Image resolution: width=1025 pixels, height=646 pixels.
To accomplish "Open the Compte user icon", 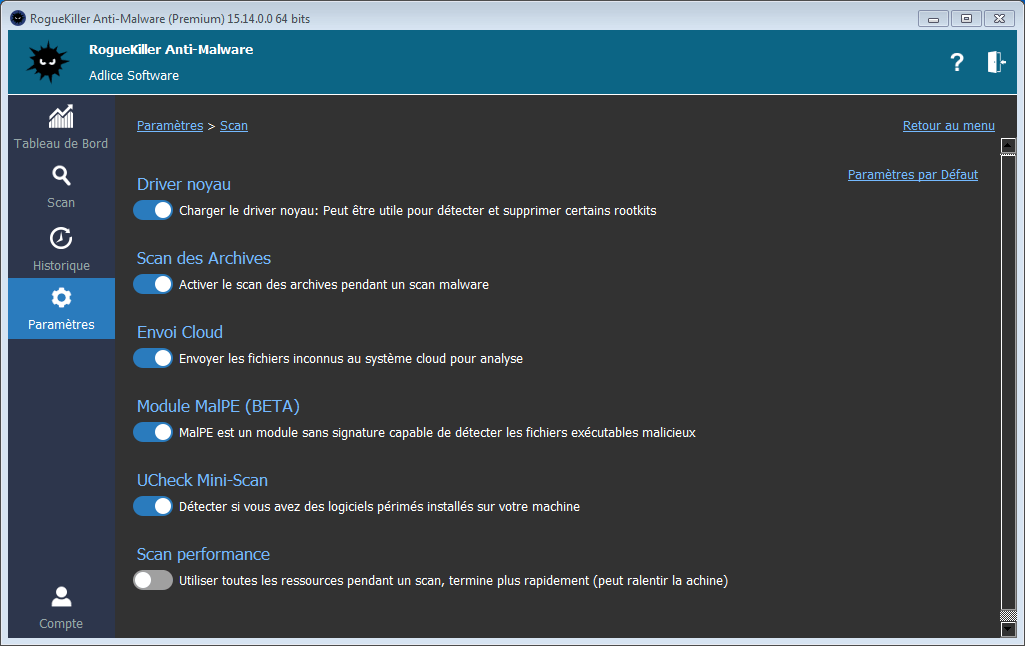I will pyautogui.click(x=61, y=597).
